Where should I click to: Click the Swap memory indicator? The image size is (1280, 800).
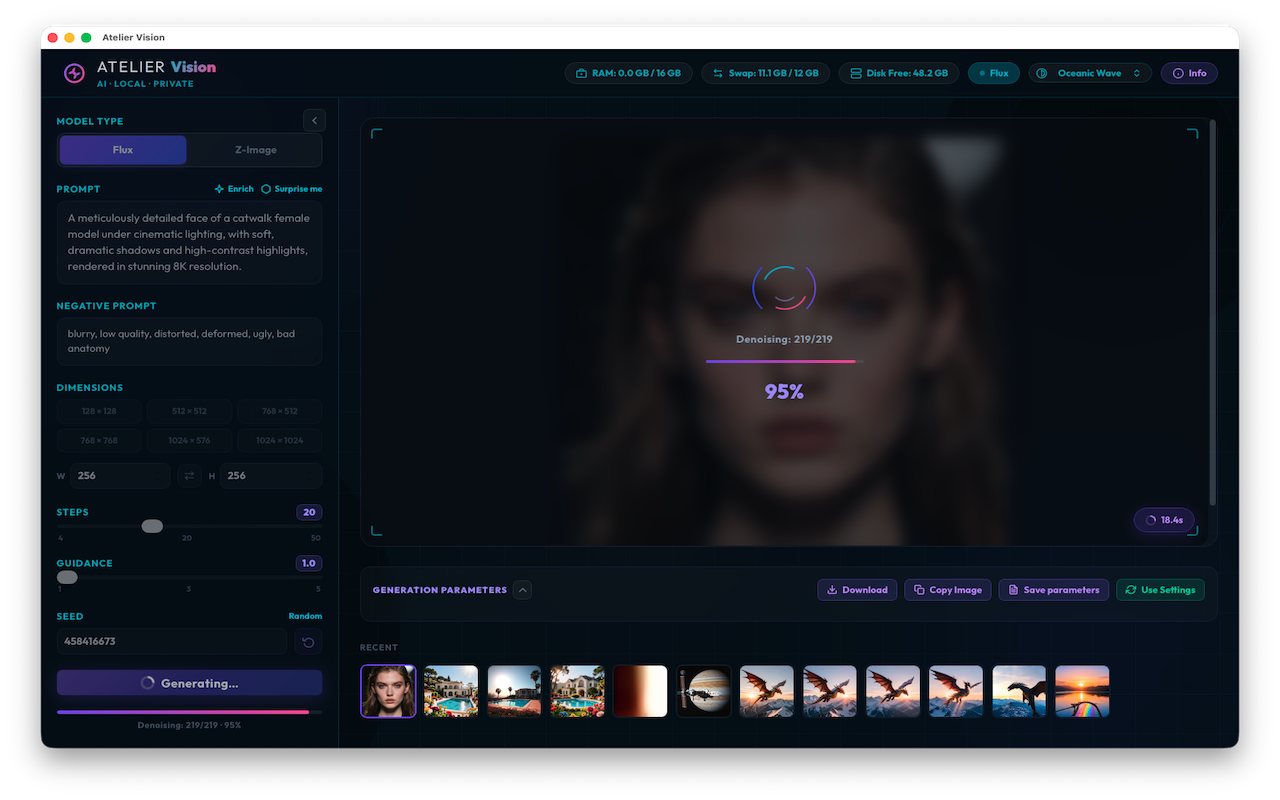click(x=765, y=73)
